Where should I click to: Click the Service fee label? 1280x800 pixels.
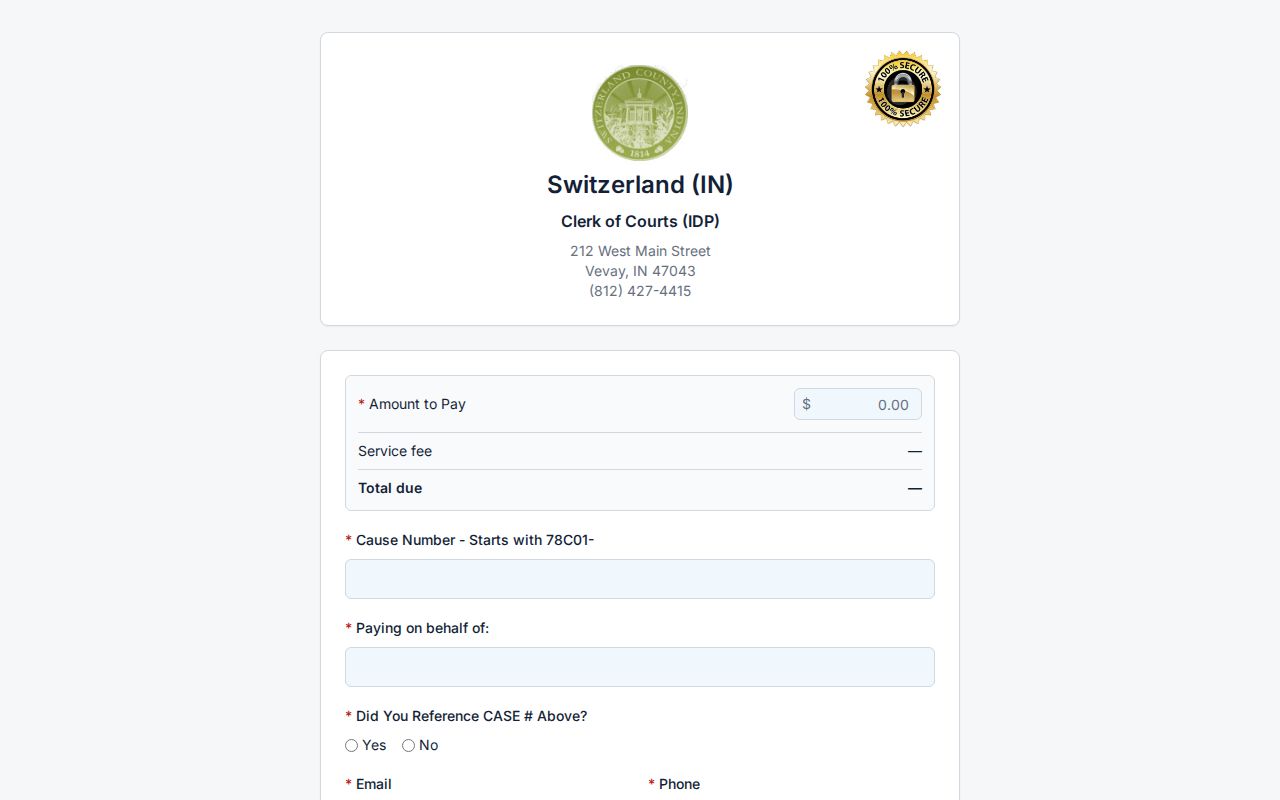[x=395, y=451]
